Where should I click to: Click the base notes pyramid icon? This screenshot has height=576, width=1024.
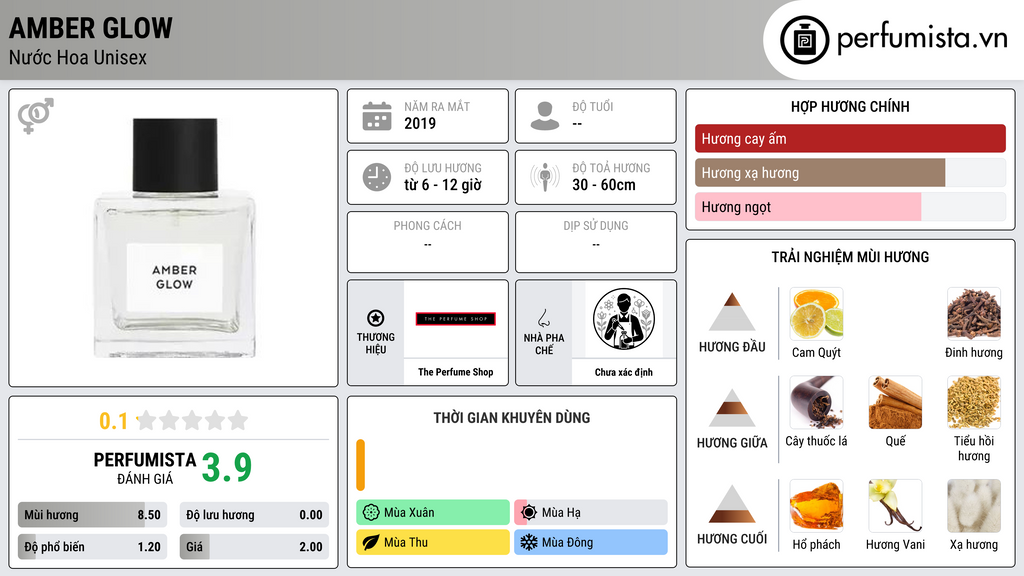(x=732, y=504)
